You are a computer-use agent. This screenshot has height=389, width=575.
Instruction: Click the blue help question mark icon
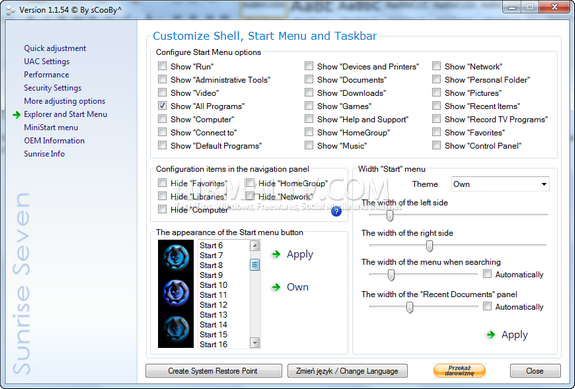pos(336,212)
